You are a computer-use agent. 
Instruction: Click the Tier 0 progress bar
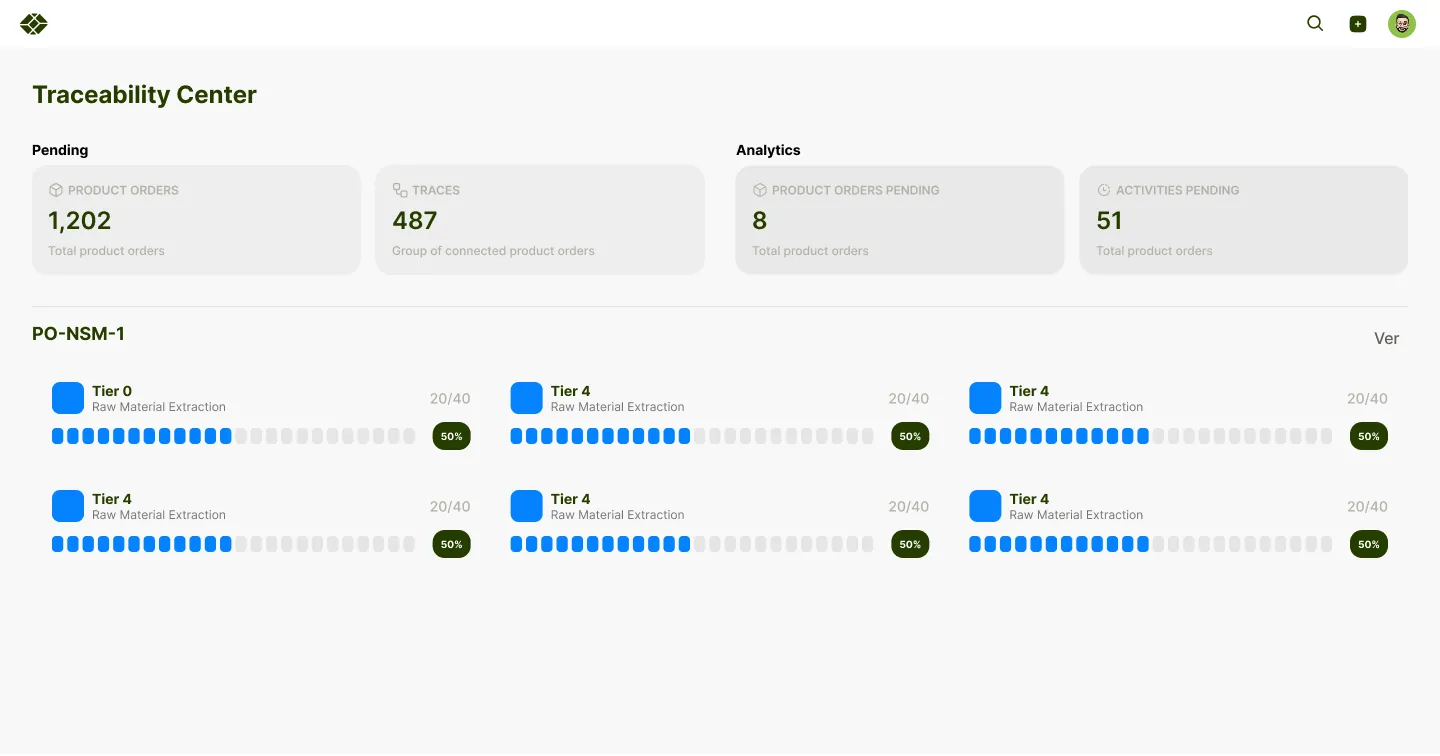(233, 436)
